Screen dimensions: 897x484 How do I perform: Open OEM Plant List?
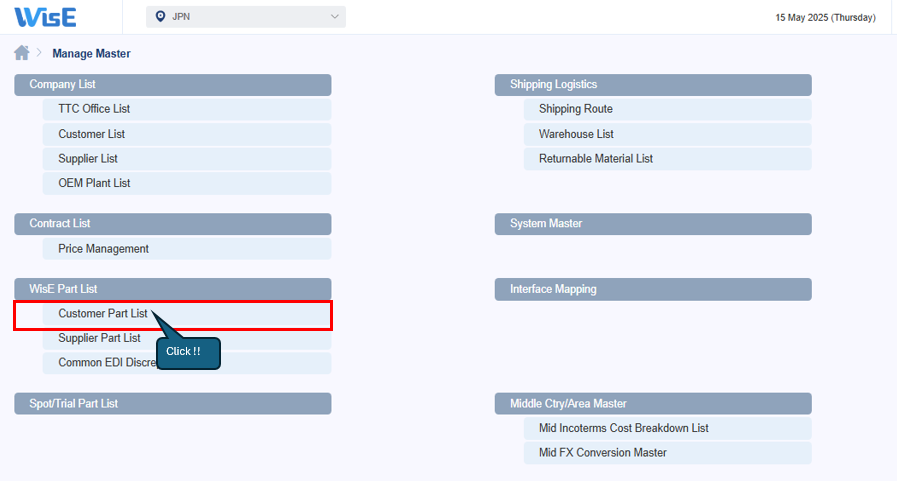click(94, 183)
